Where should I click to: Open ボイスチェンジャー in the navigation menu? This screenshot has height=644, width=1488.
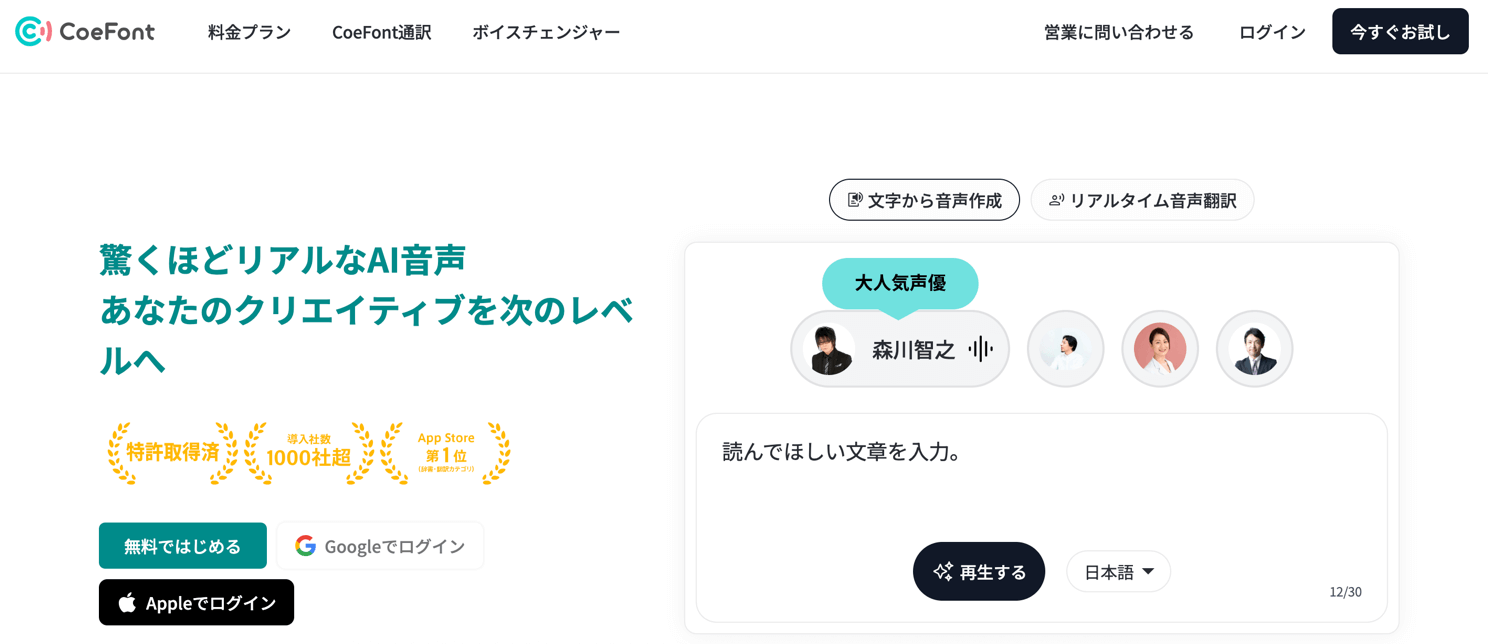tap(546, 32)
